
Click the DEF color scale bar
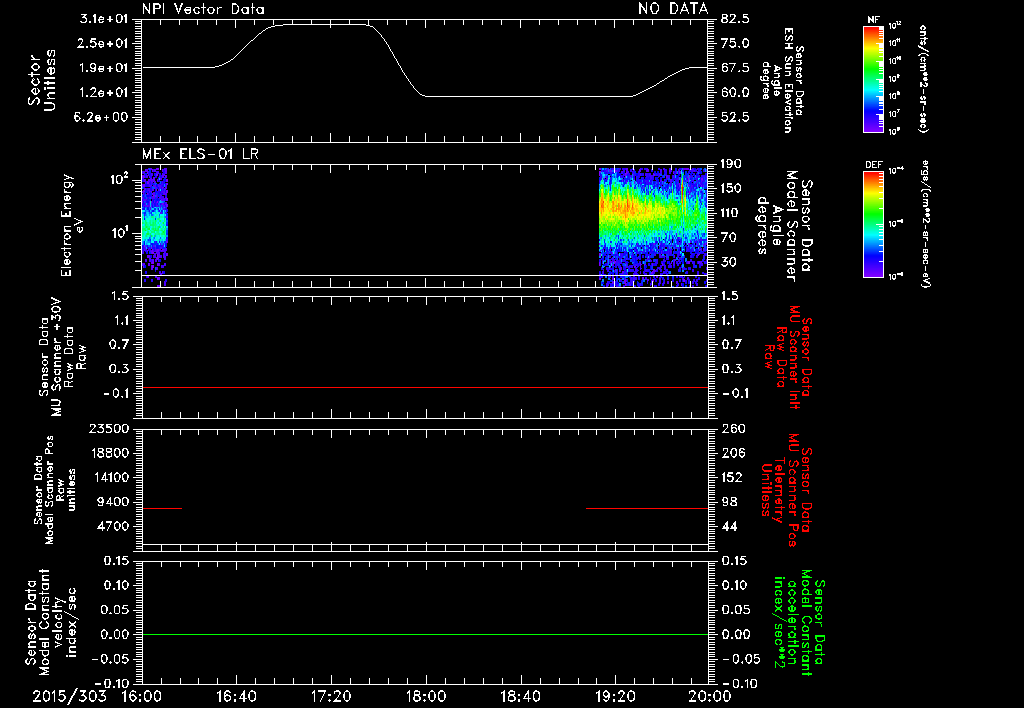[x=873, y=224]
